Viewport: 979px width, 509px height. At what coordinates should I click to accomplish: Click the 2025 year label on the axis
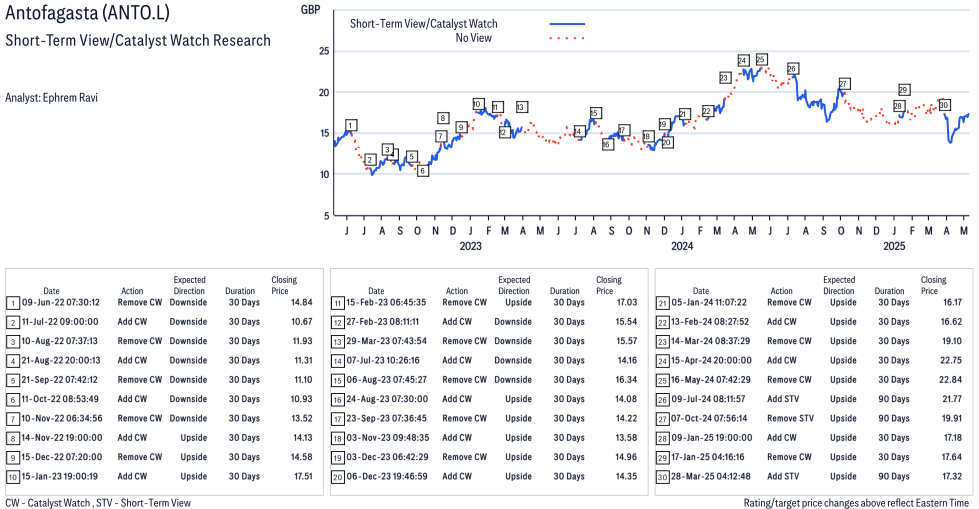coord(894,246)
